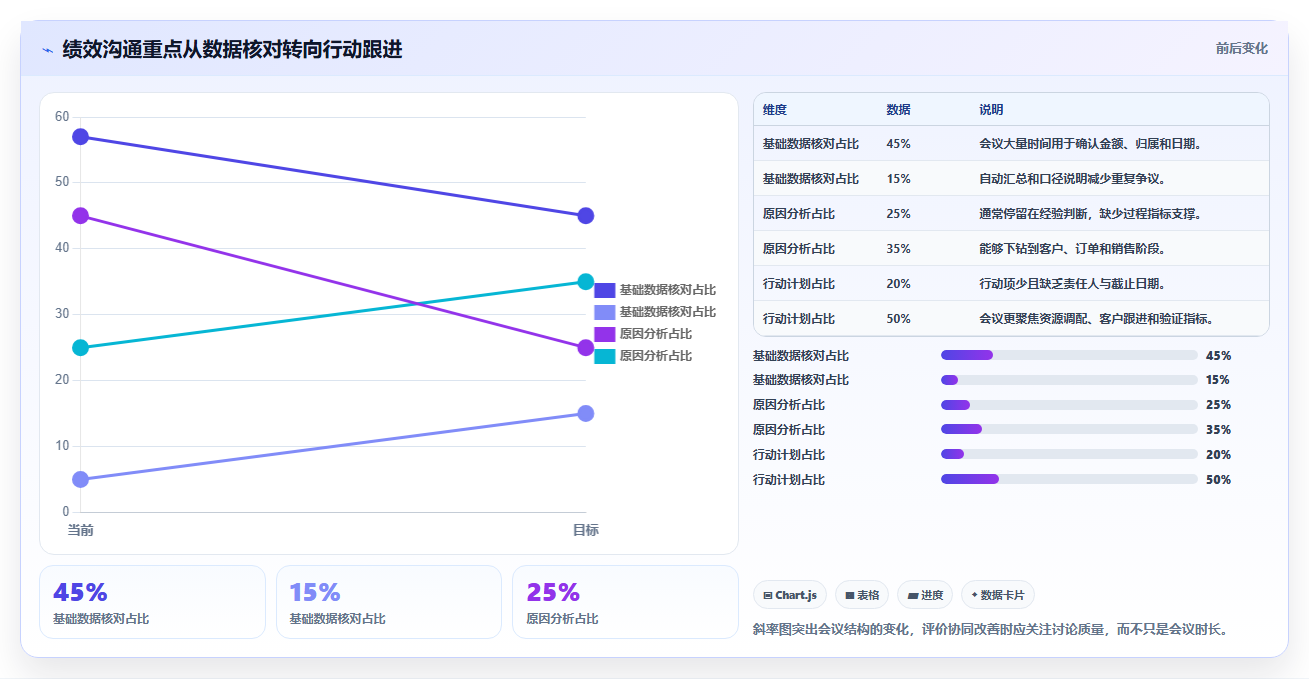Click the 前后变化 label in the header
The width and height of the screenshot is (1309, 679).
[1242, 48]
